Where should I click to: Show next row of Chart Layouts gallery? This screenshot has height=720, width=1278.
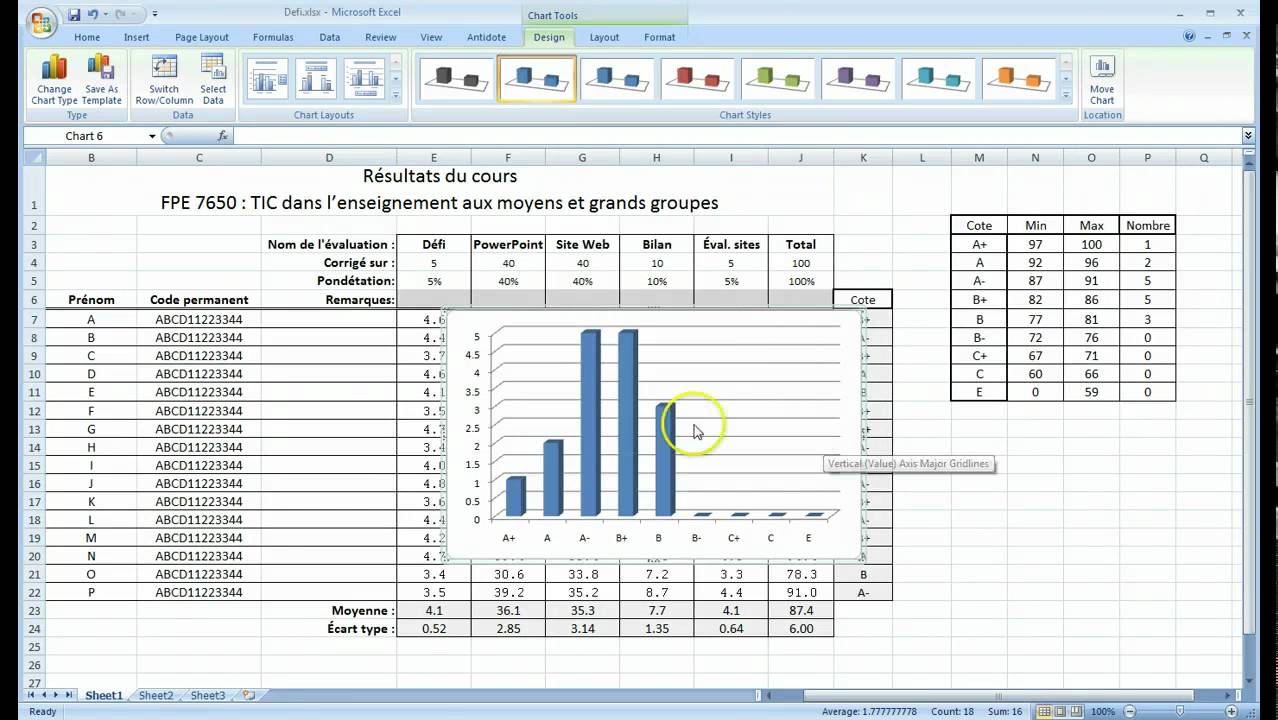(396, 78)
